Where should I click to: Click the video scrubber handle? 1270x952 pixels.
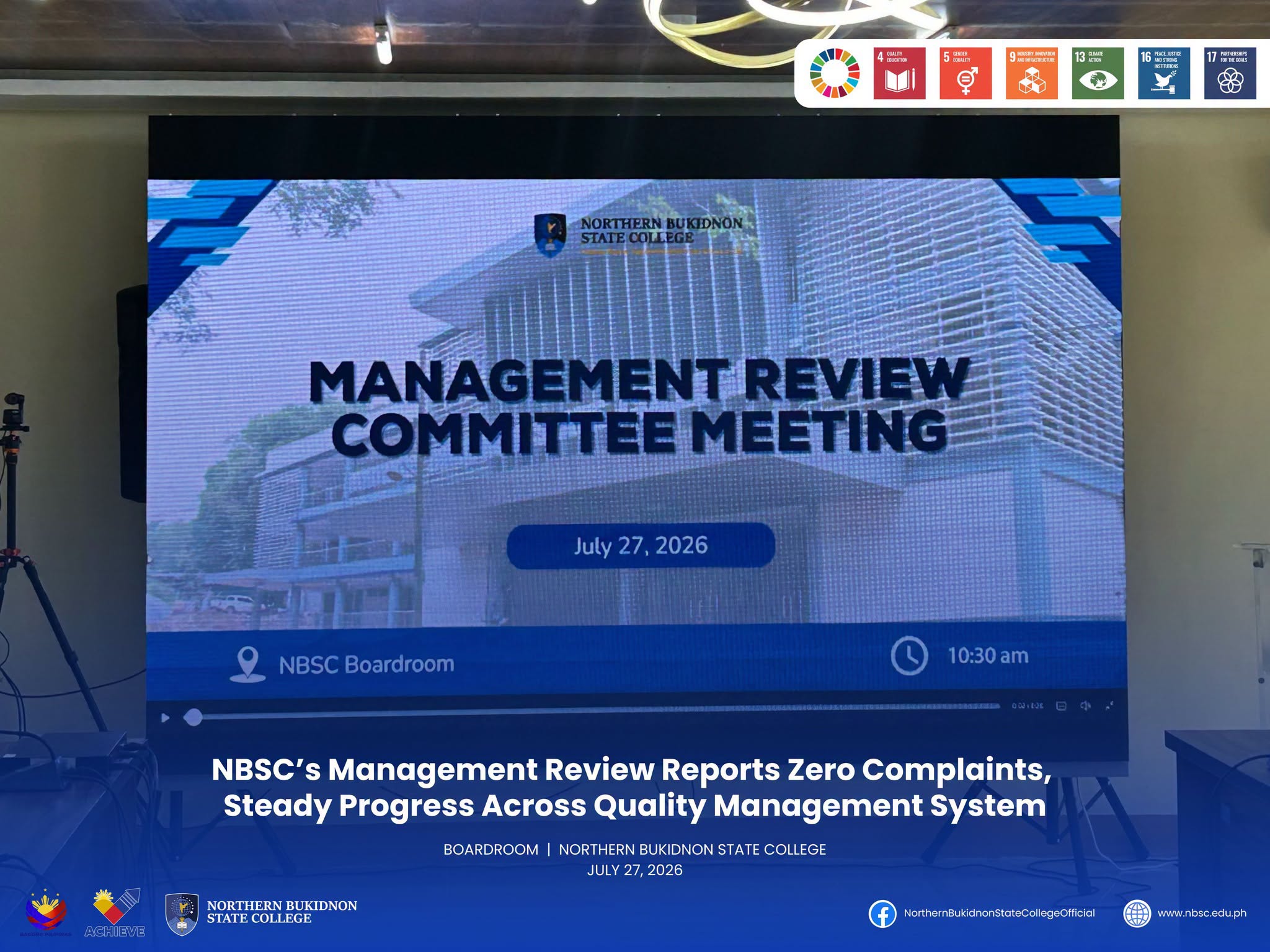[193, 718]
